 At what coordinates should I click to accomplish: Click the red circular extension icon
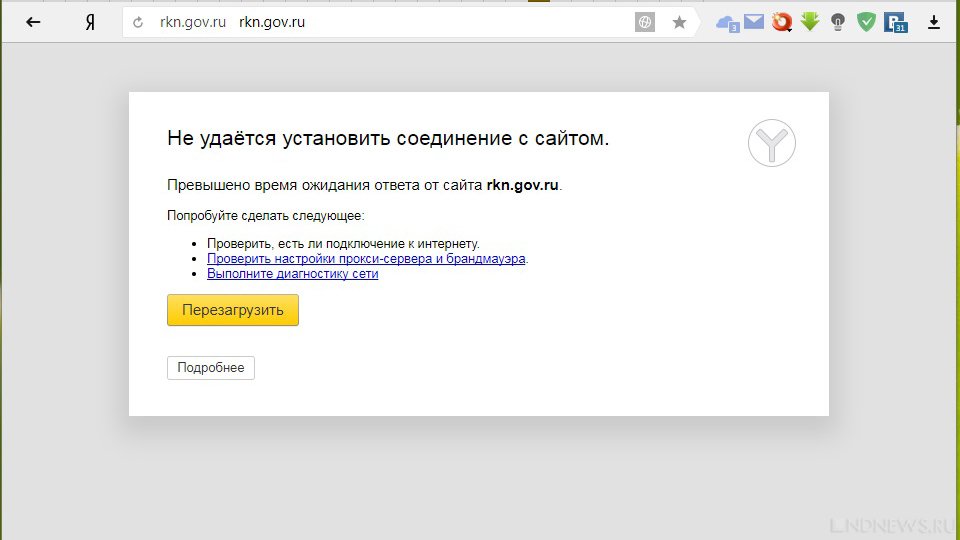tap(782, 21)
